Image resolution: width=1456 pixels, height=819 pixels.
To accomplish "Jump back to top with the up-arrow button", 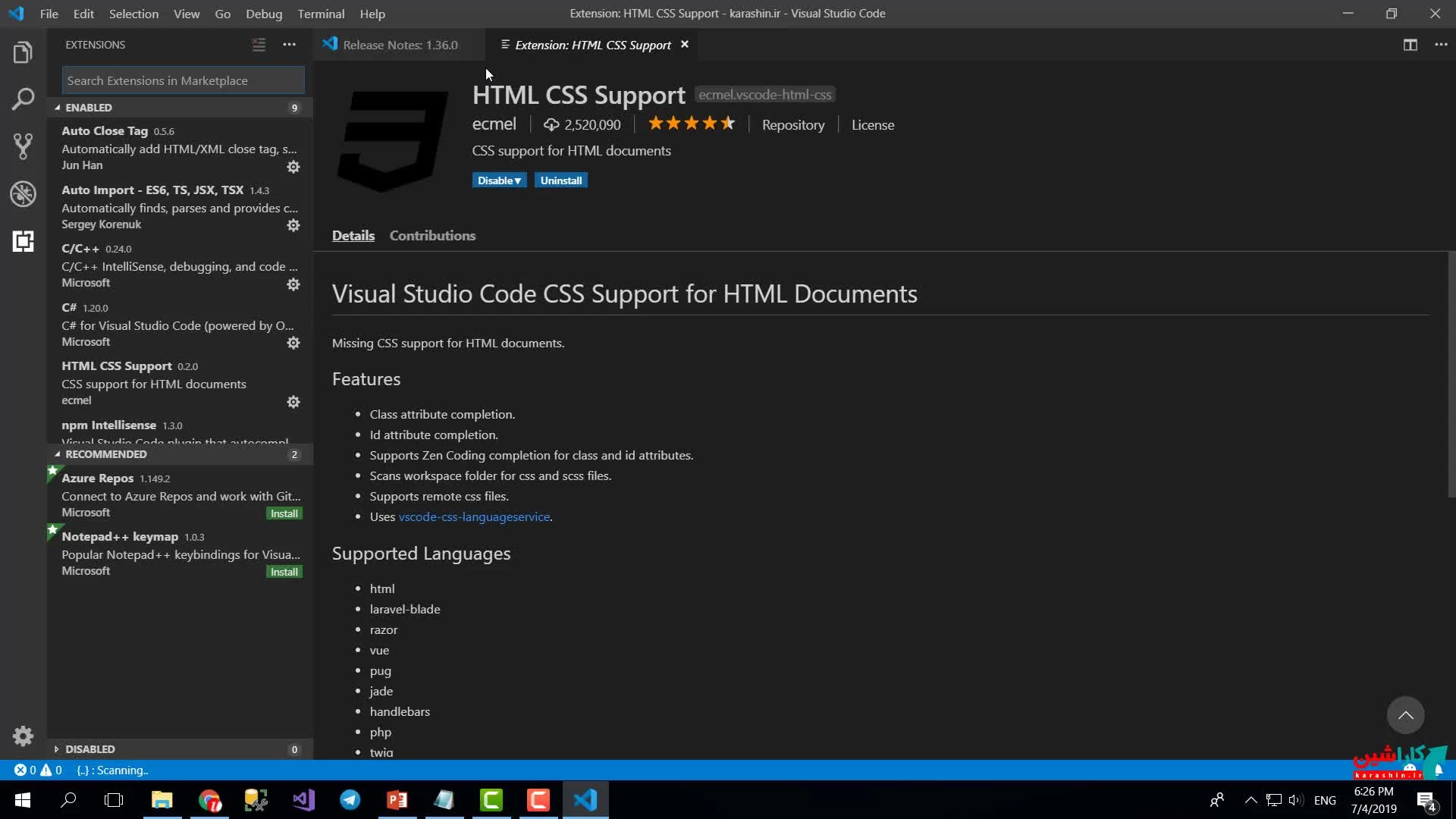I will [1405, 715].
